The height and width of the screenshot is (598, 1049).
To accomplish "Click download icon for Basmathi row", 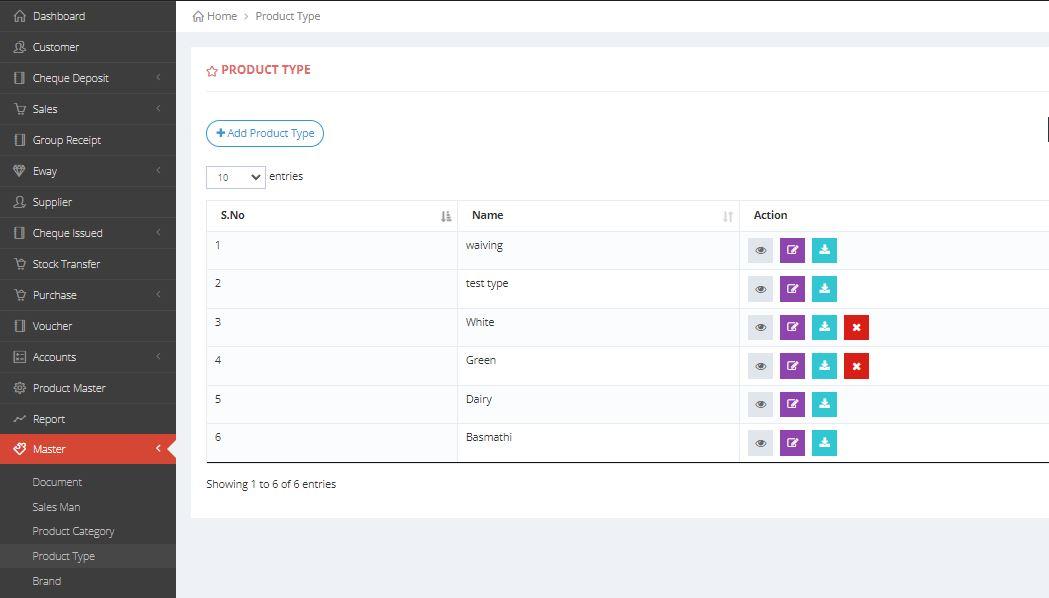I will tap(824, 443).
